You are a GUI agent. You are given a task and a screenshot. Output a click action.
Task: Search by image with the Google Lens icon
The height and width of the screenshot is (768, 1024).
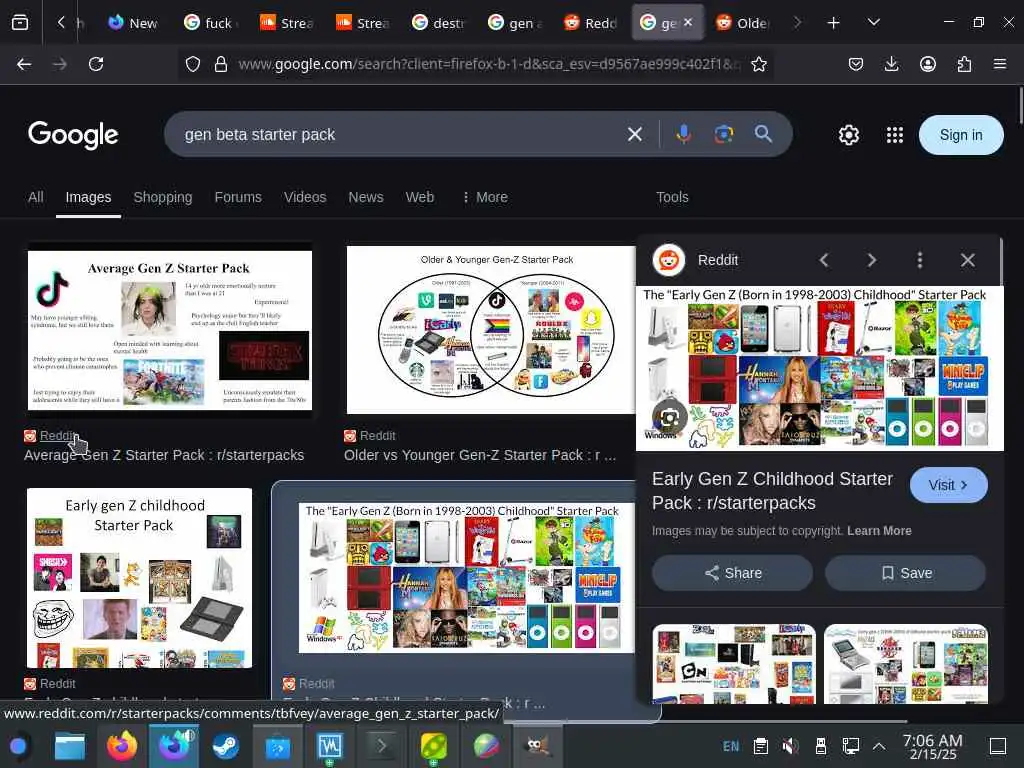(724, 135)
